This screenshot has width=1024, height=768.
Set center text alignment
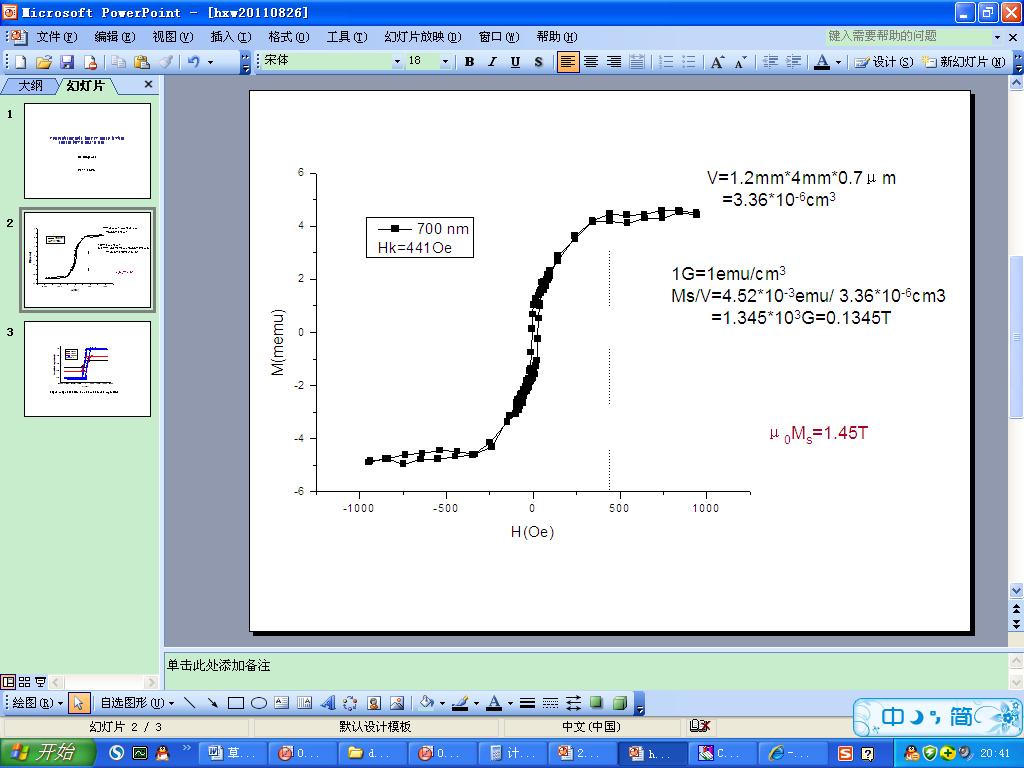click(x=591, y=62)
